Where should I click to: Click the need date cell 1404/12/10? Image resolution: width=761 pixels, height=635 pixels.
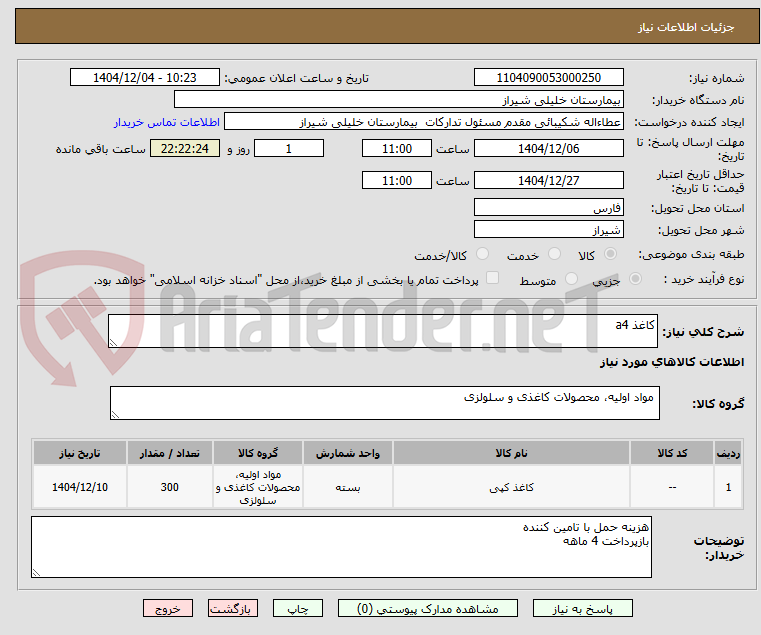point(80,487)
